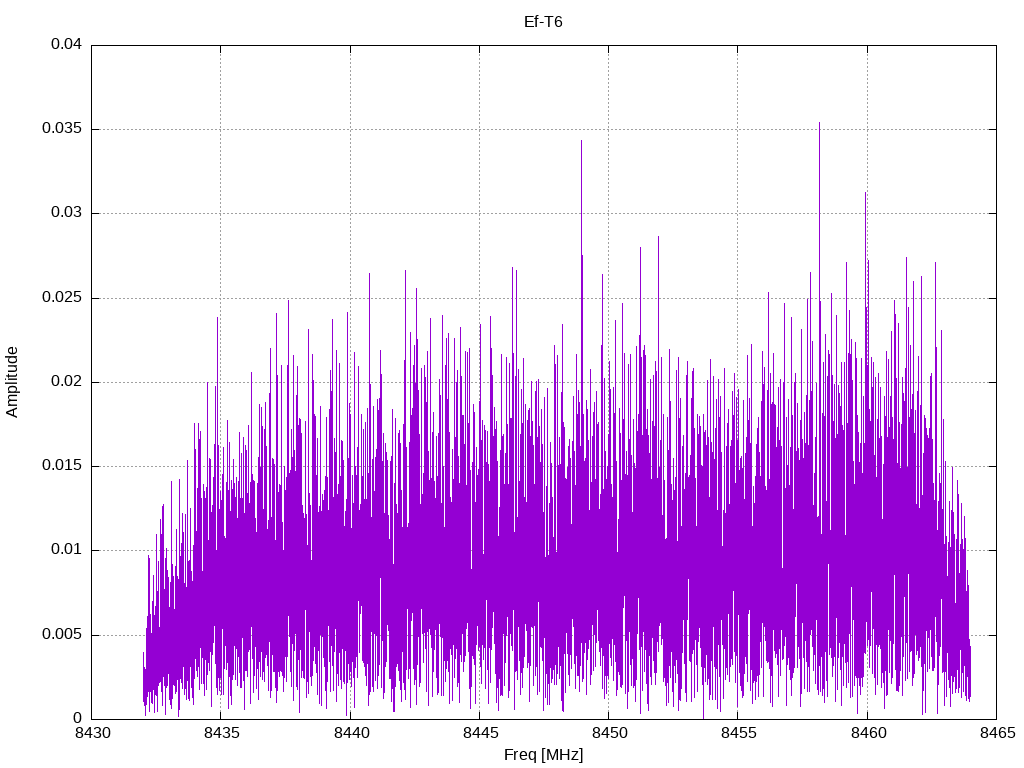The image size is (1024, 768).
Task: Click the y-axis tick label 0.03
Action: 67,213
